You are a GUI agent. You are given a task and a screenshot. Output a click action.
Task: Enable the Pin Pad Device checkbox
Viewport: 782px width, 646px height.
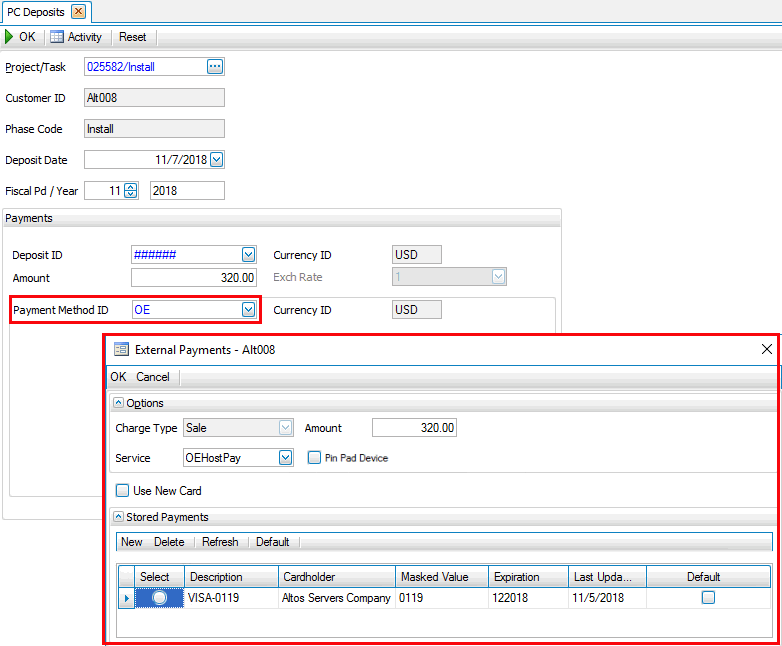pyautogui.click(x=314, y=458)
